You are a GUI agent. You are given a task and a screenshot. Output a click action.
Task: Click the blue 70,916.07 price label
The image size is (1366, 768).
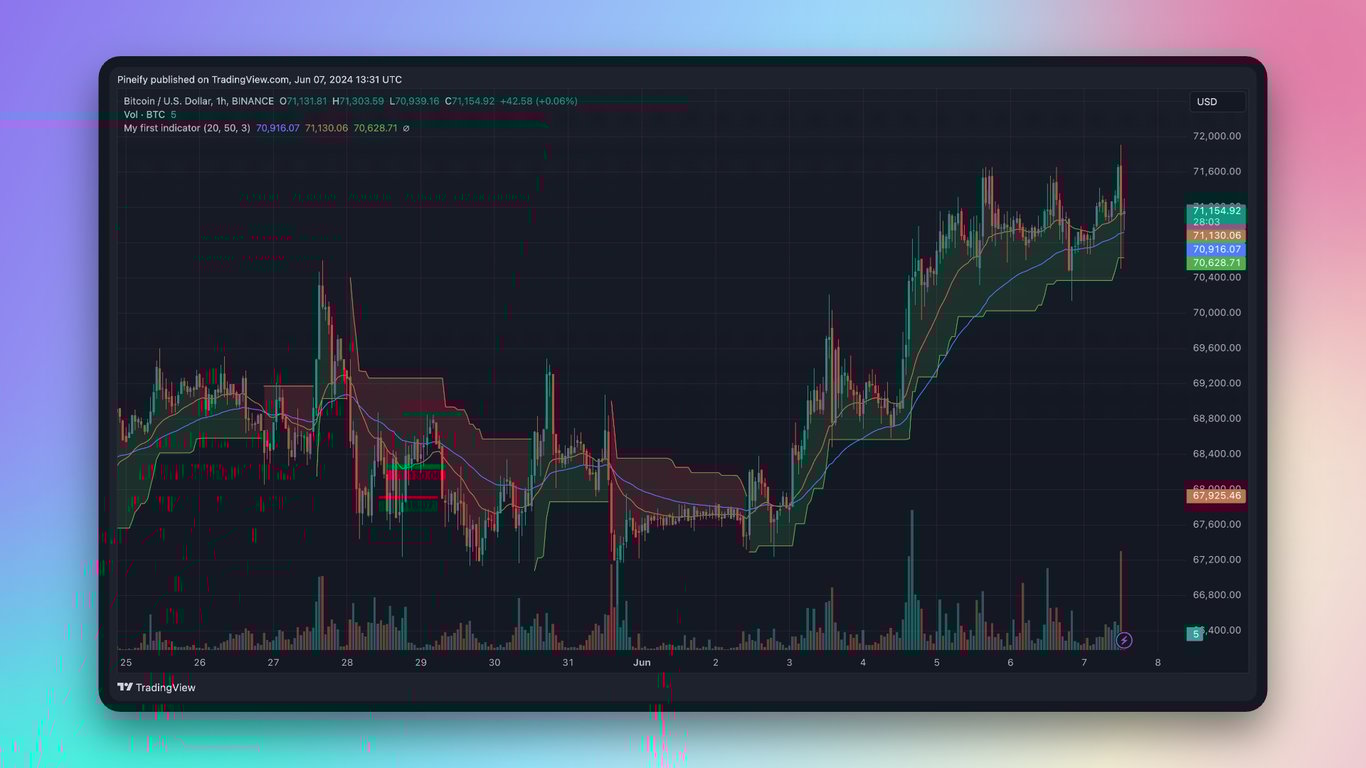pos(1216,249)
